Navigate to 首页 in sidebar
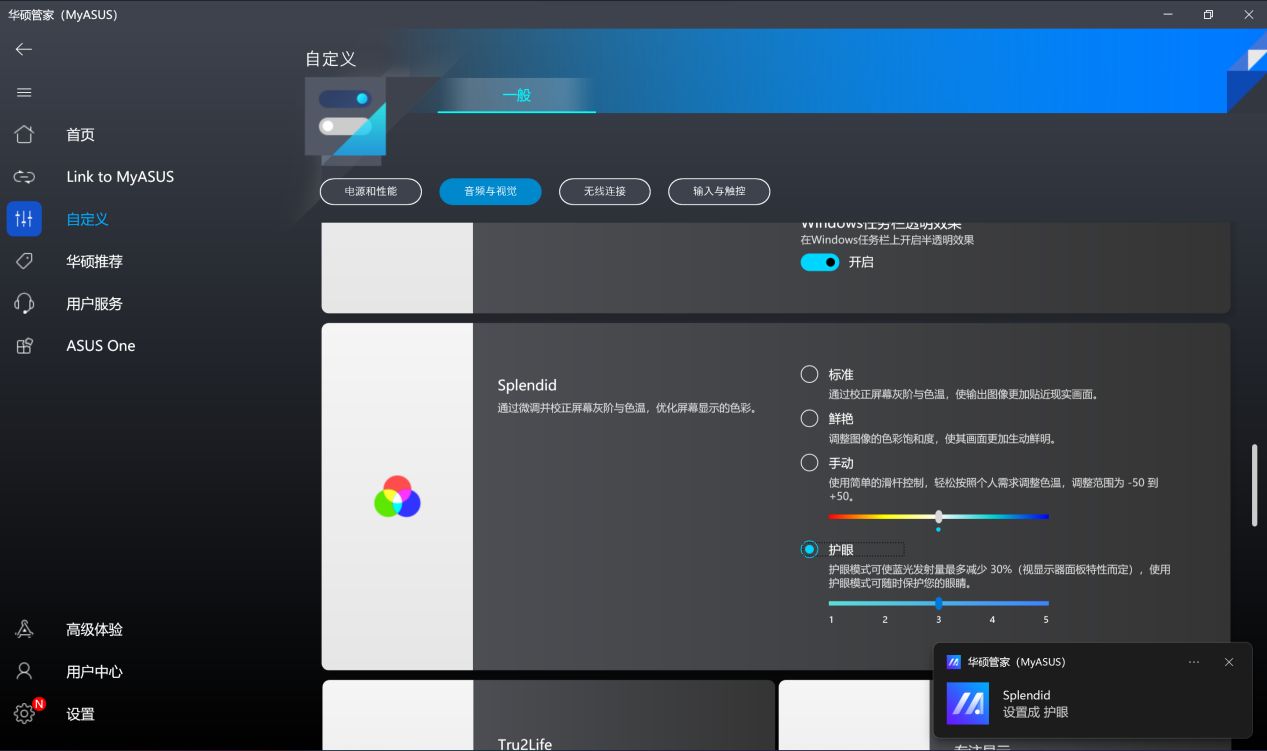The width and height of the screenshot is (1267, 751). 80,135
